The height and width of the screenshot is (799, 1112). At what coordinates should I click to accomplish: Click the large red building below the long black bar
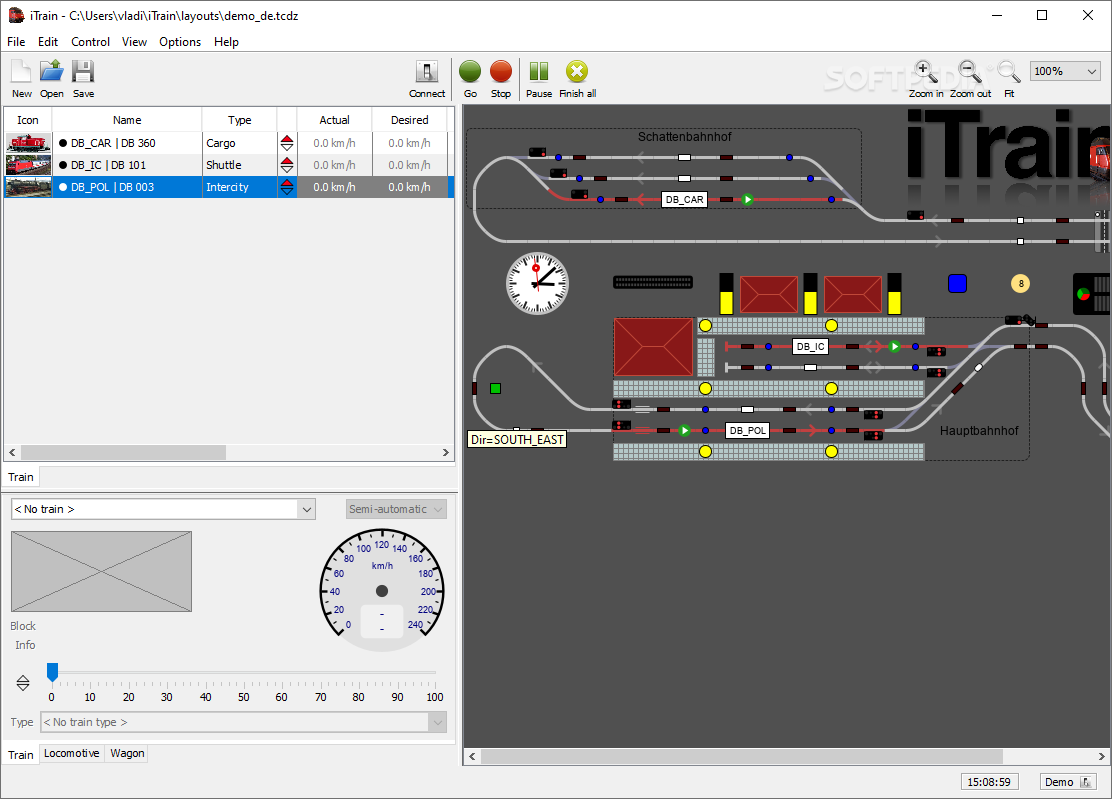(653, 347)
